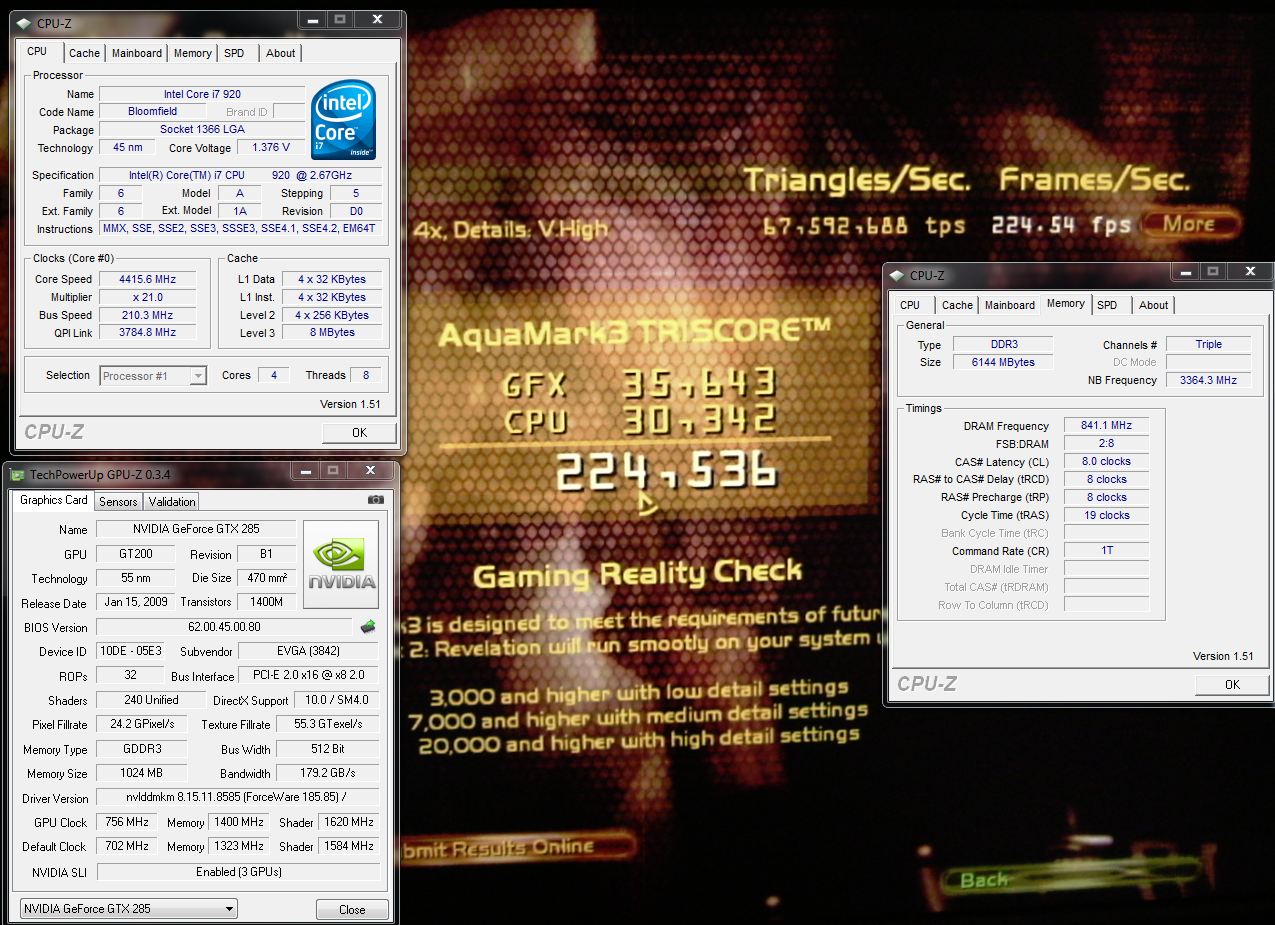The width and height of the screenshot is (1275, 925).
Task: Click the AquaMark3 total score 224,536
Action: click(x=665, y=470)
